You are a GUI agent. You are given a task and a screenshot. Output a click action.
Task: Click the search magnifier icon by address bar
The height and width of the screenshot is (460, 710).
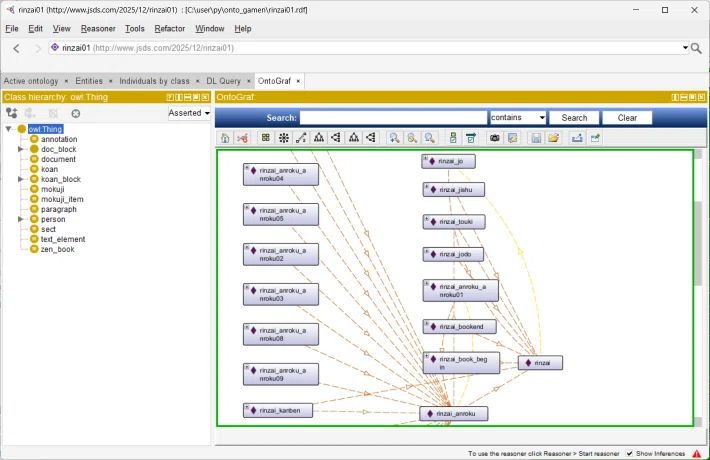(x=696, y=48)
